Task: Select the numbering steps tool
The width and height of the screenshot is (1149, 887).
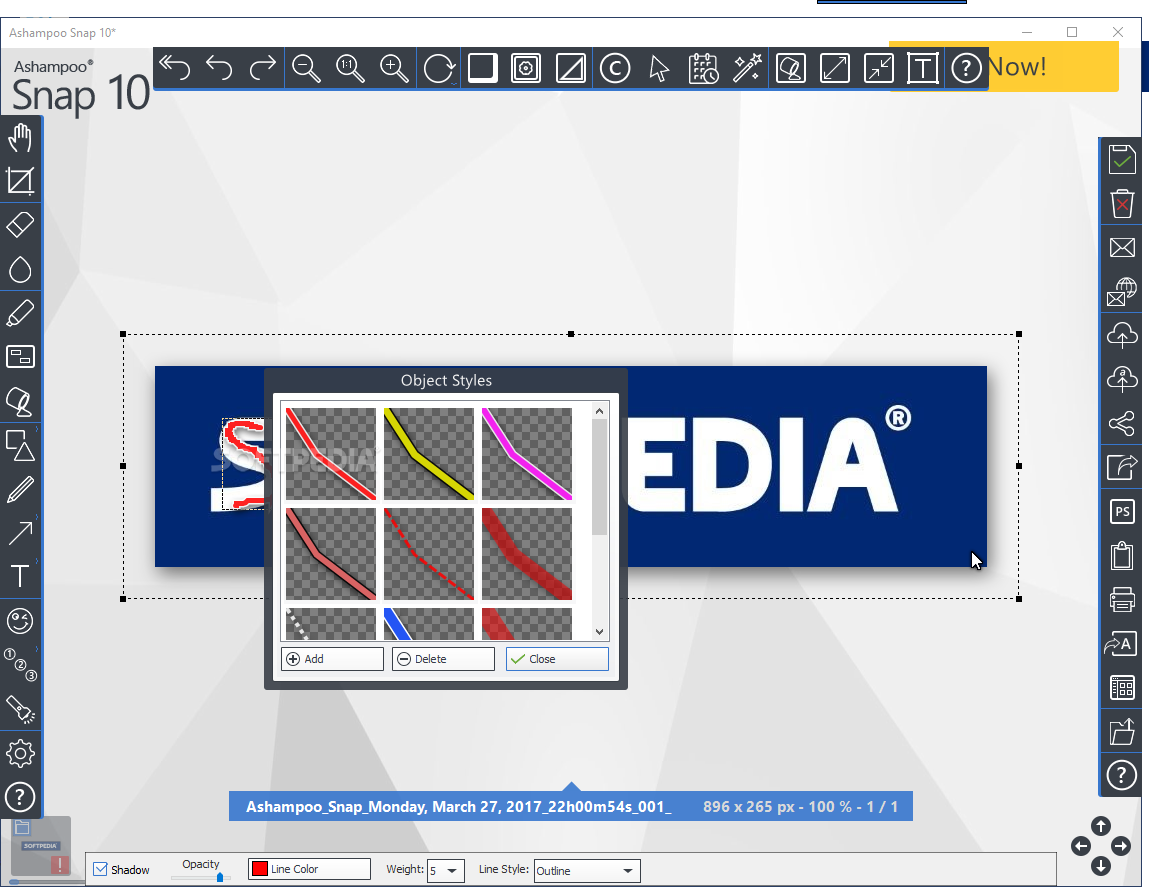Action: (20, 665)
